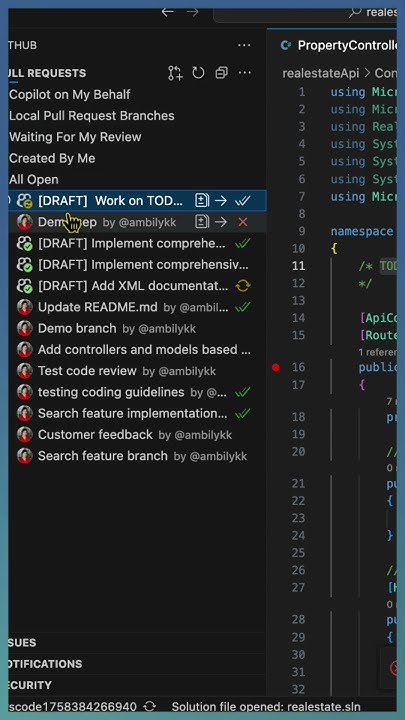Checkout arrow on the hovered Demo pull request

pos(221,222)
